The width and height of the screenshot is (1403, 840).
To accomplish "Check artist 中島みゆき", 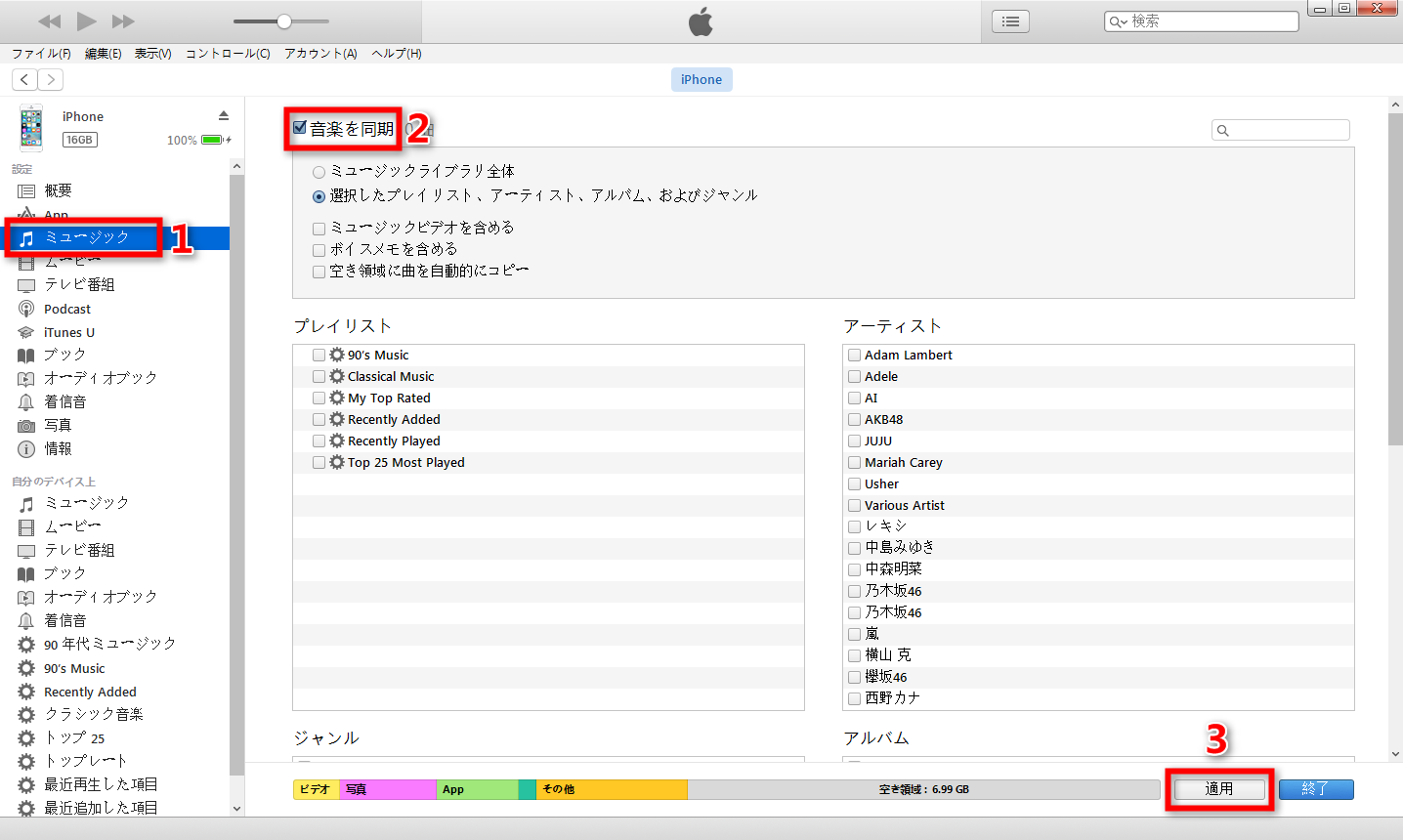I will click(854, 548).
